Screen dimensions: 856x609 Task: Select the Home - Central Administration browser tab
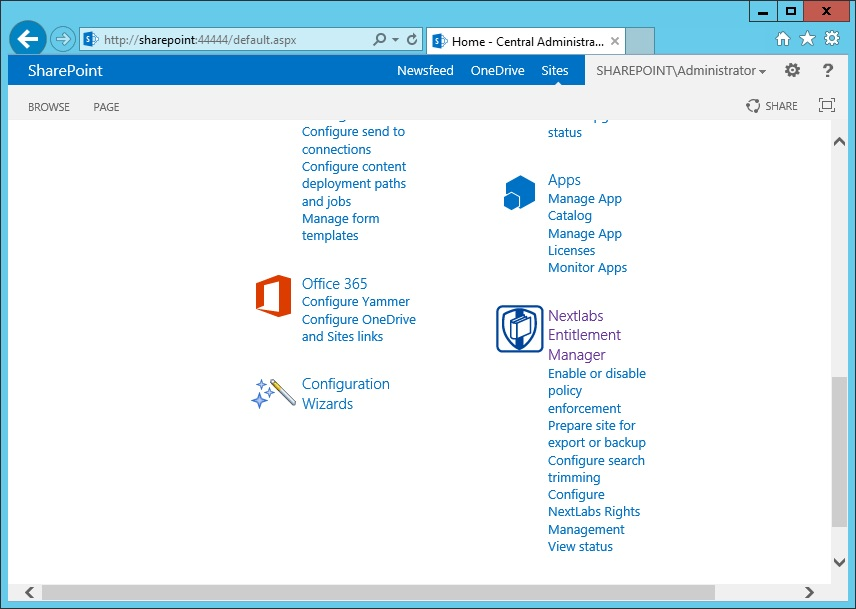pyautogui.click(x=525, y=41)
